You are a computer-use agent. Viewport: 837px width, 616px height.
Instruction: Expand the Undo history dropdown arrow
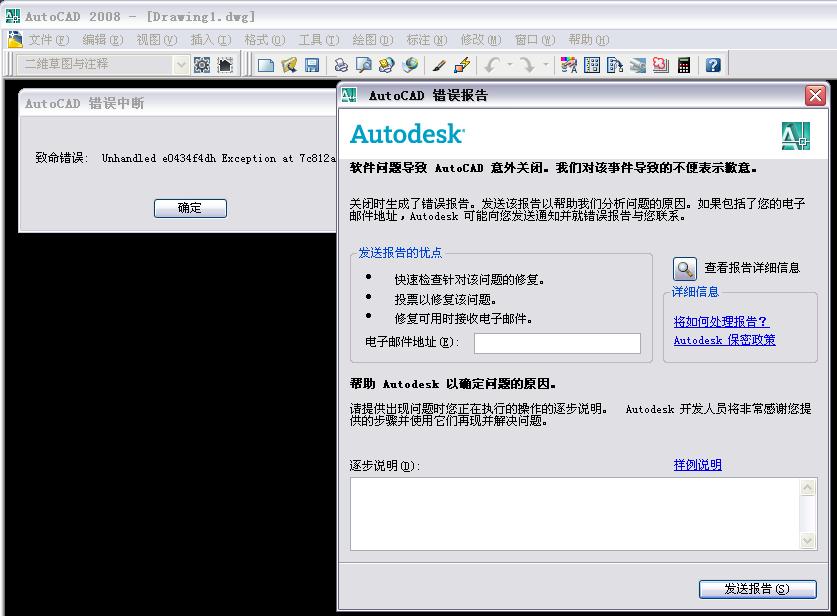(510, 65)
